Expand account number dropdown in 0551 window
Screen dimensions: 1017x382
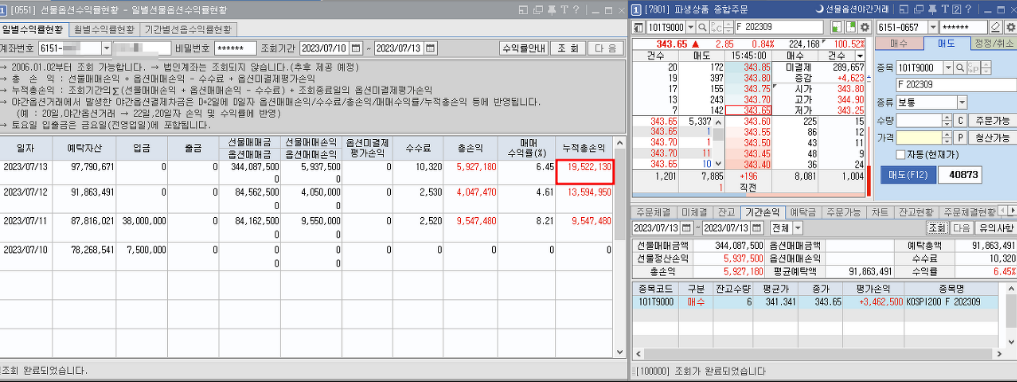pyautogui.click(x=106, y=49)
